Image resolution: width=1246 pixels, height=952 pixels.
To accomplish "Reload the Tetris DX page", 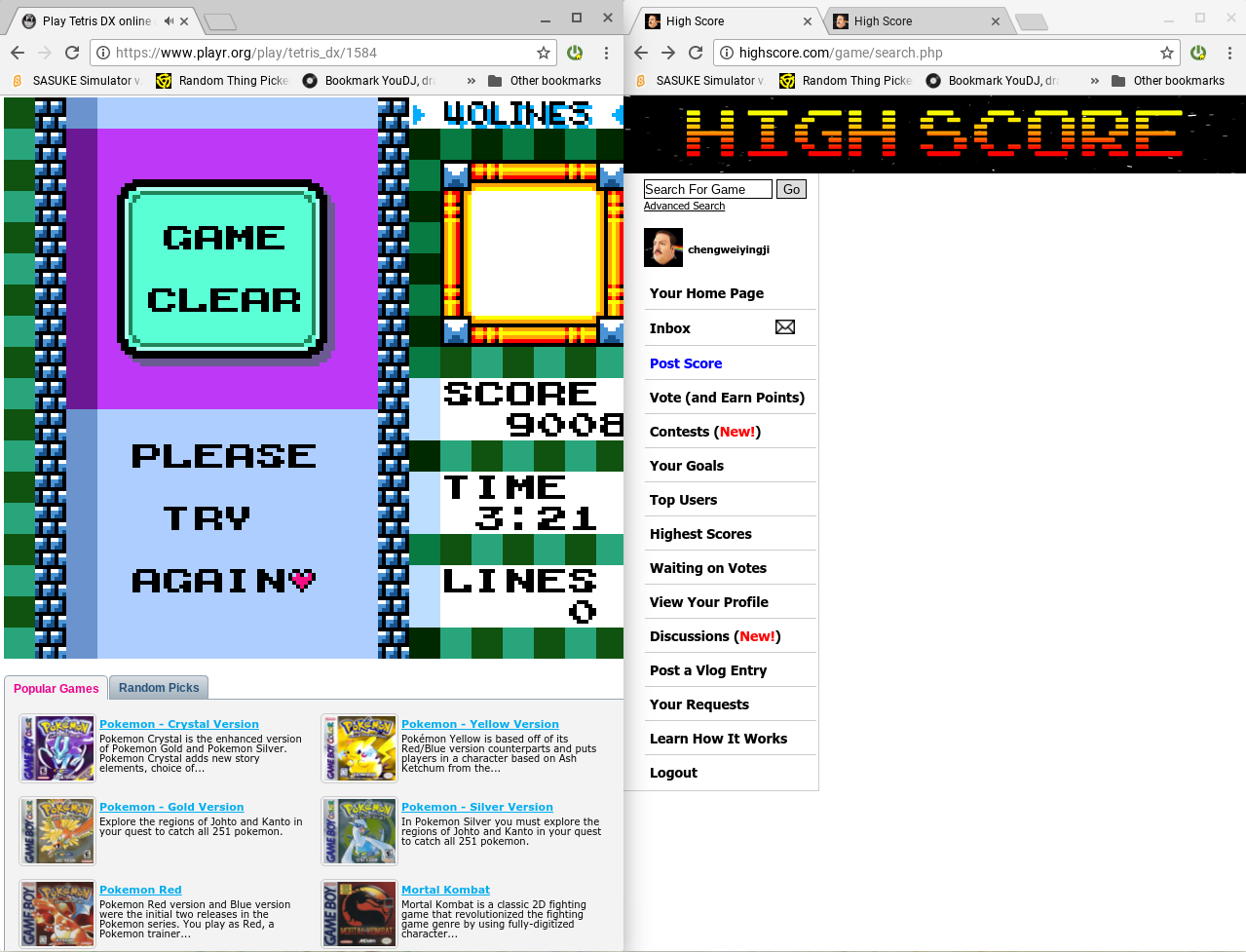I will pyautogui.click(x=72, y=53).
